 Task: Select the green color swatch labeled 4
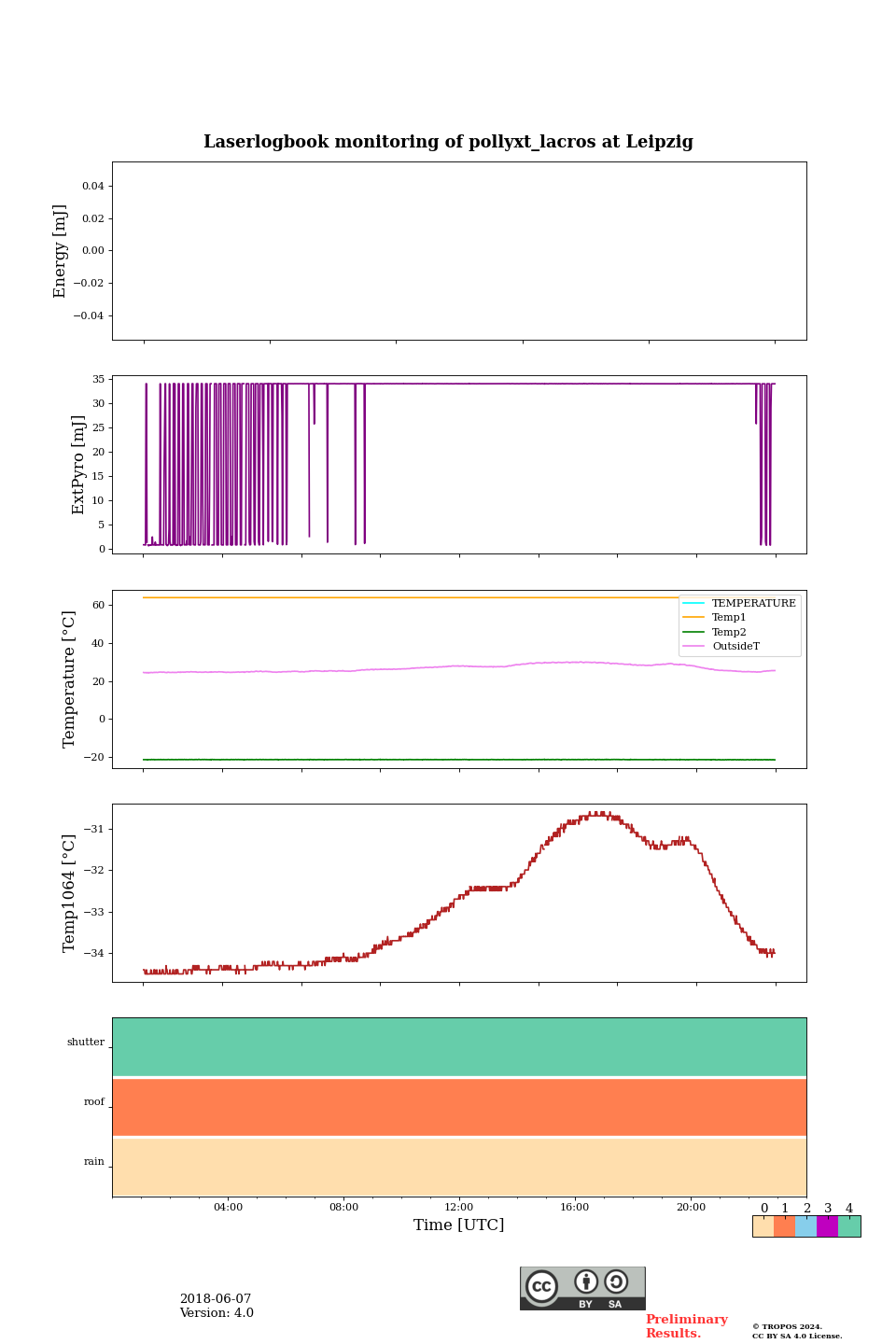point(849,1226)
